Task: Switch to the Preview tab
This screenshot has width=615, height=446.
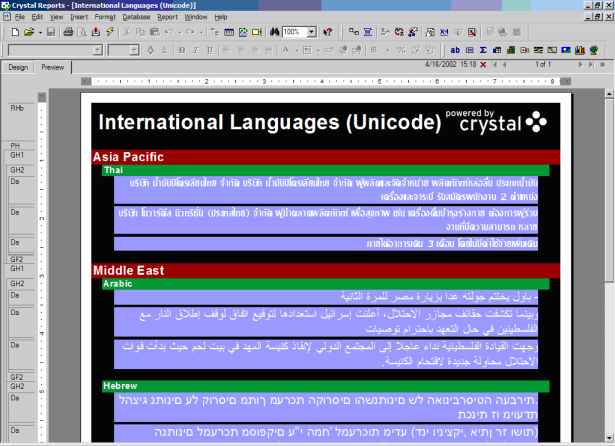Action: click(53, 67)
